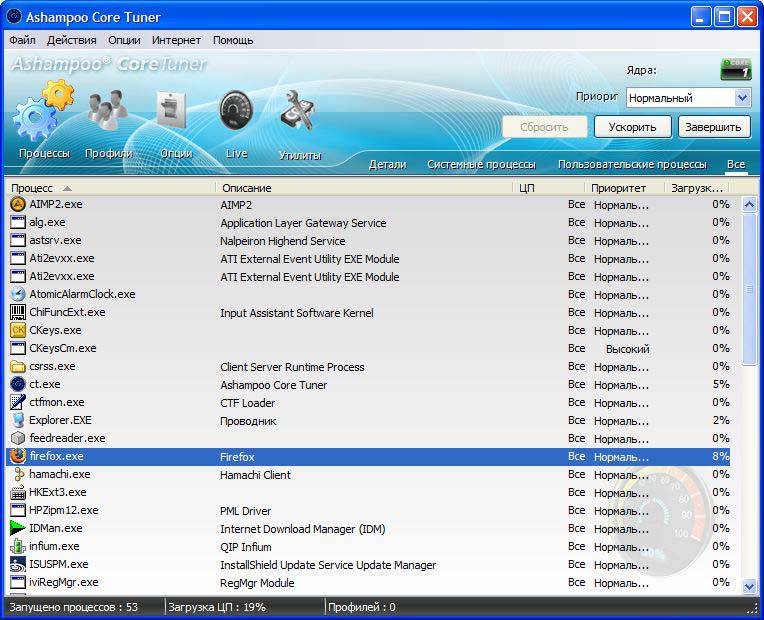
Task: Click Internet Download Manager (IDM) description
Action: tap(303, 529)
